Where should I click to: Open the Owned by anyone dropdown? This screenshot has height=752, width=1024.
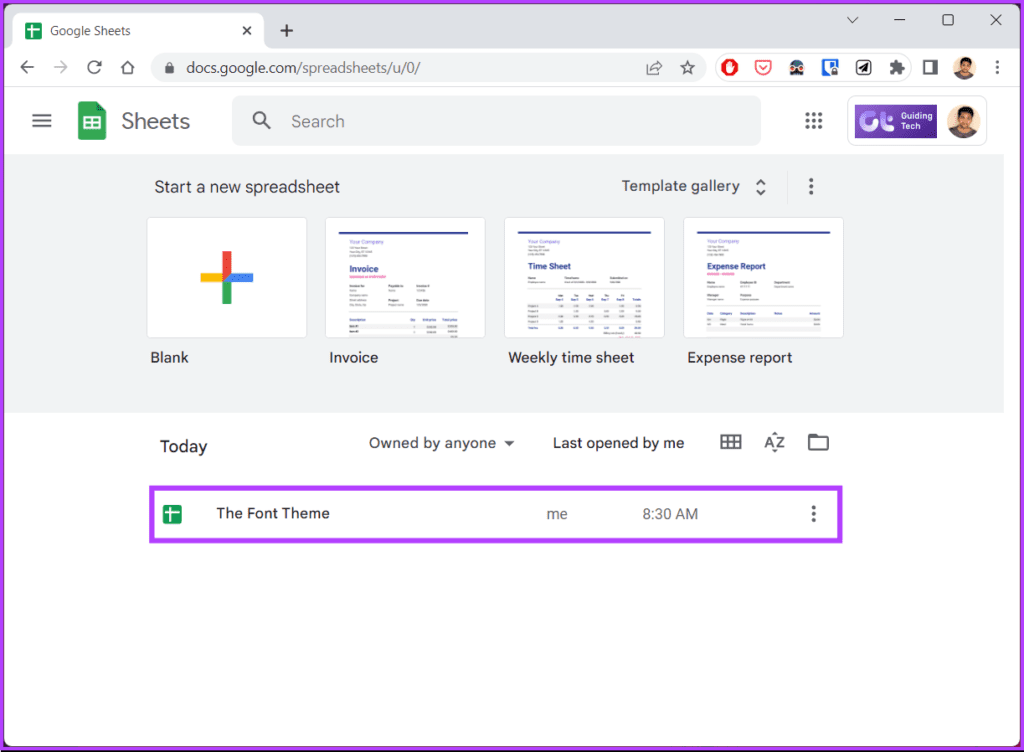click(x=441, y=443)
